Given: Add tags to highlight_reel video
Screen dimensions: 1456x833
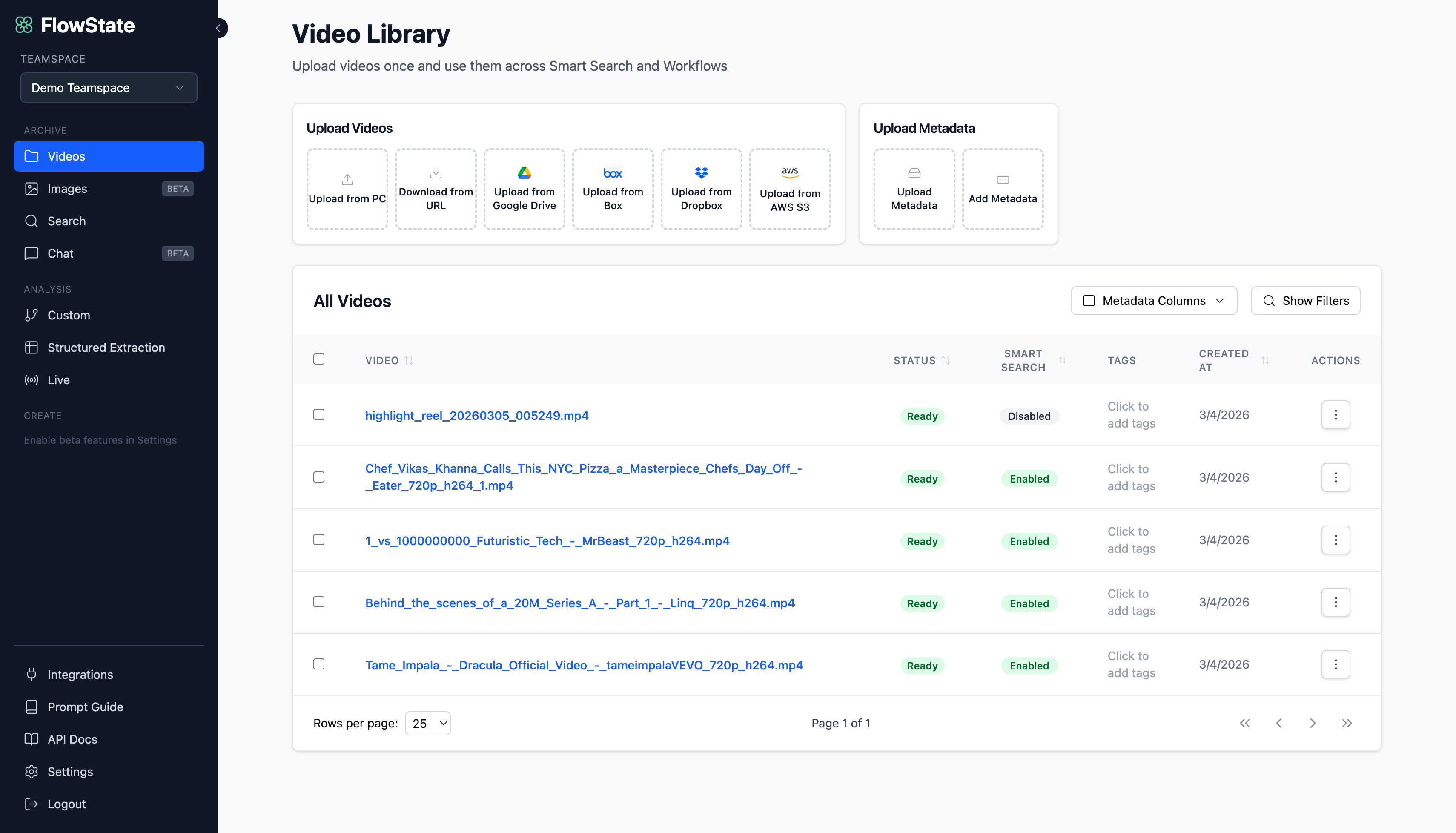Looking at the screenshot, I should click(x=1131, y=415).
